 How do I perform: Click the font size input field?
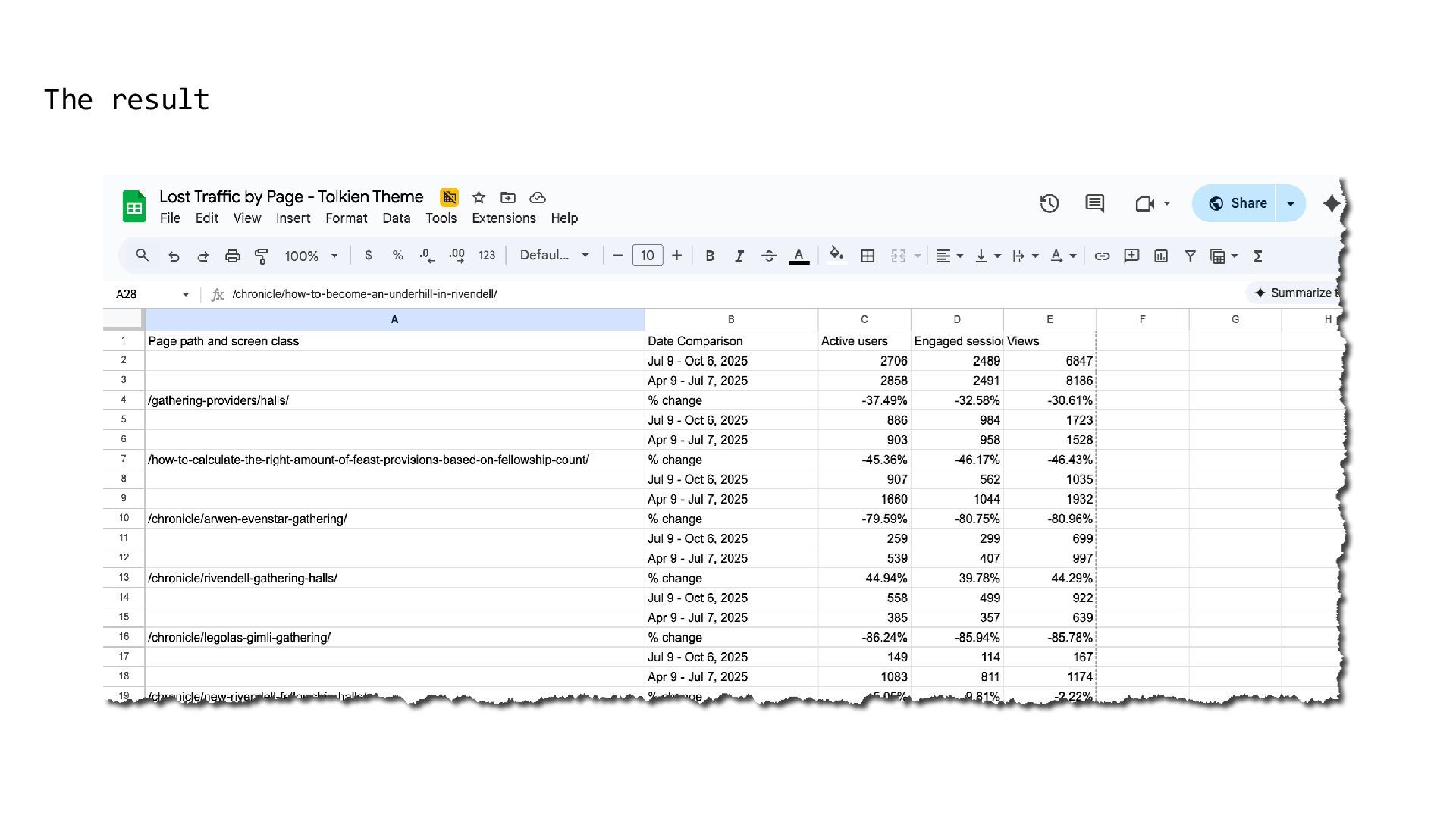pyautogui.click(x=647, y=256)
